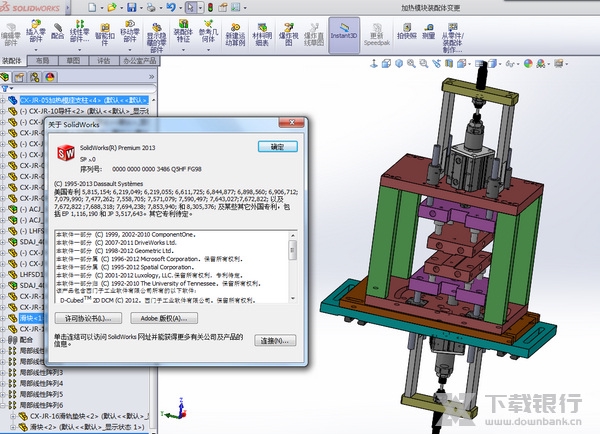
Task: Click the Options icon beside Rebuild
Action: coord(223,7)
